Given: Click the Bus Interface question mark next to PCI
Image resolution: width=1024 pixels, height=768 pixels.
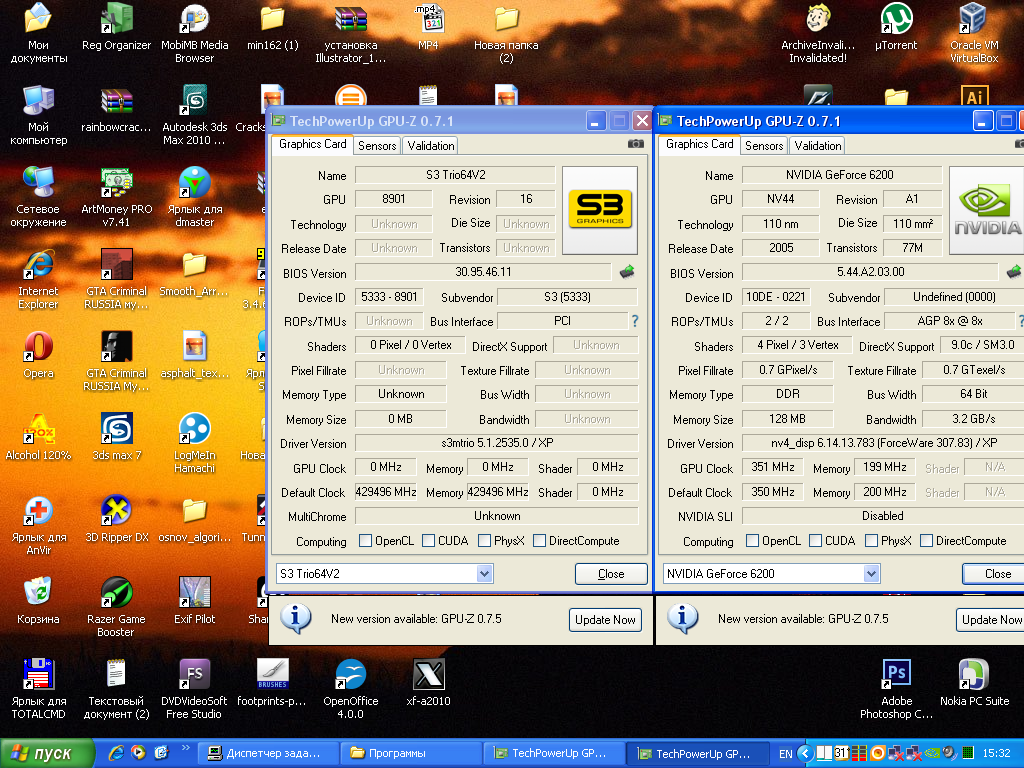Looking at the screenshot, I should (x=634, y=321).
